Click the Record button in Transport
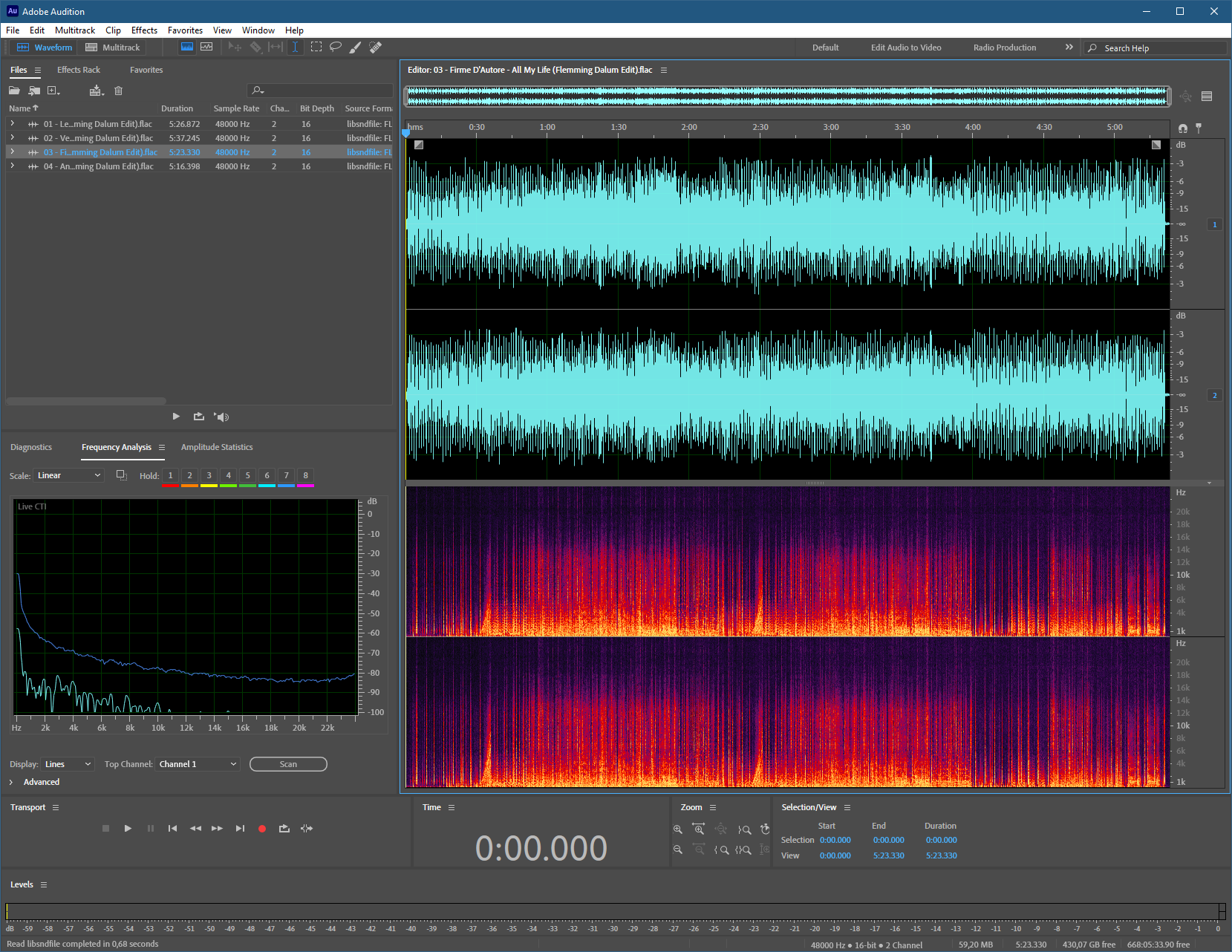Viewport: 1232px width, 952px height. point(262,829)
